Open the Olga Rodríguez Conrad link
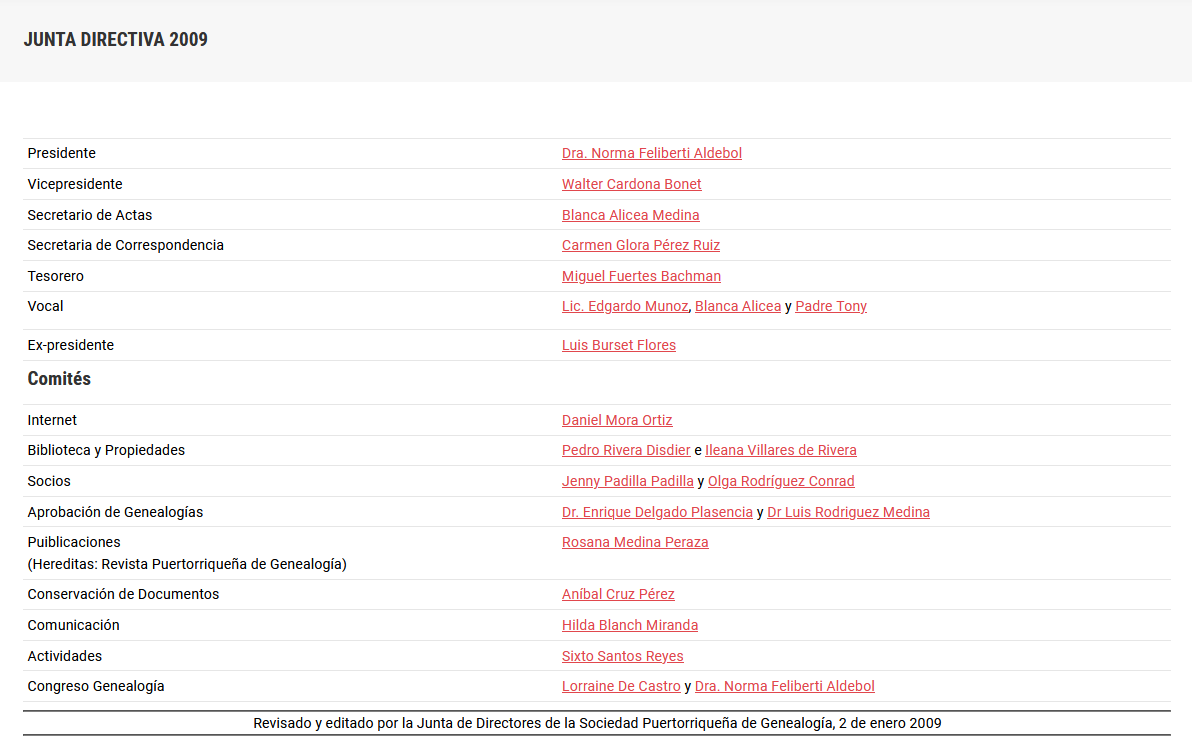The image size is (1192, 750). [780, 481]
